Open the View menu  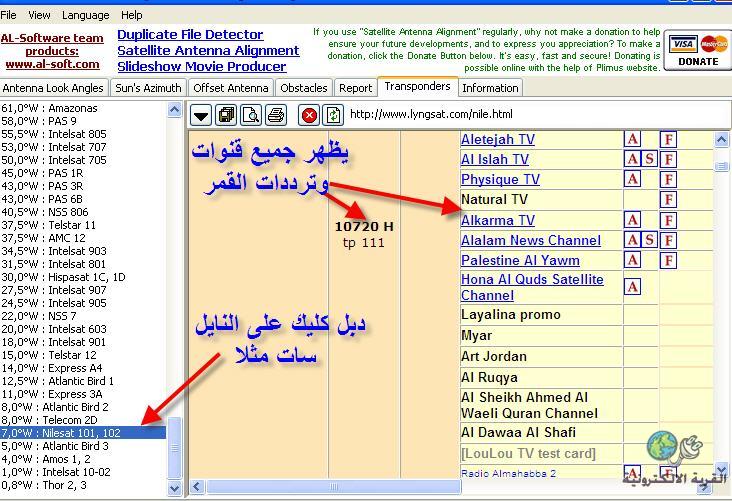(x=39, y=15)
